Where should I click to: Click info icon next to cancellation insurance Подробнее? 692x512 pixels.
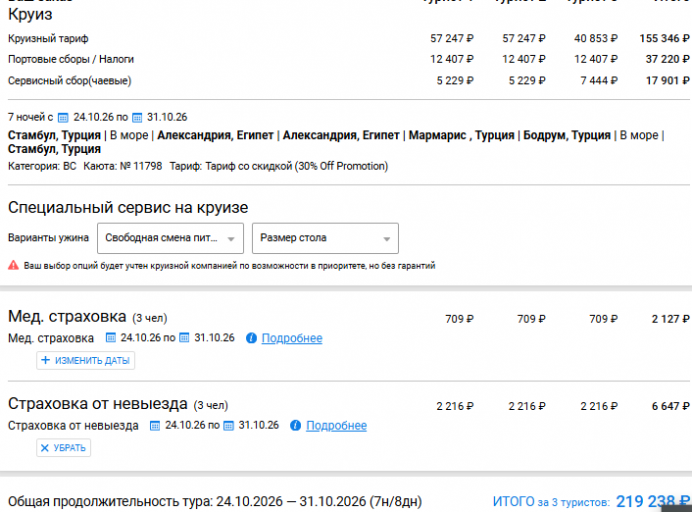[x=295, y=425]
